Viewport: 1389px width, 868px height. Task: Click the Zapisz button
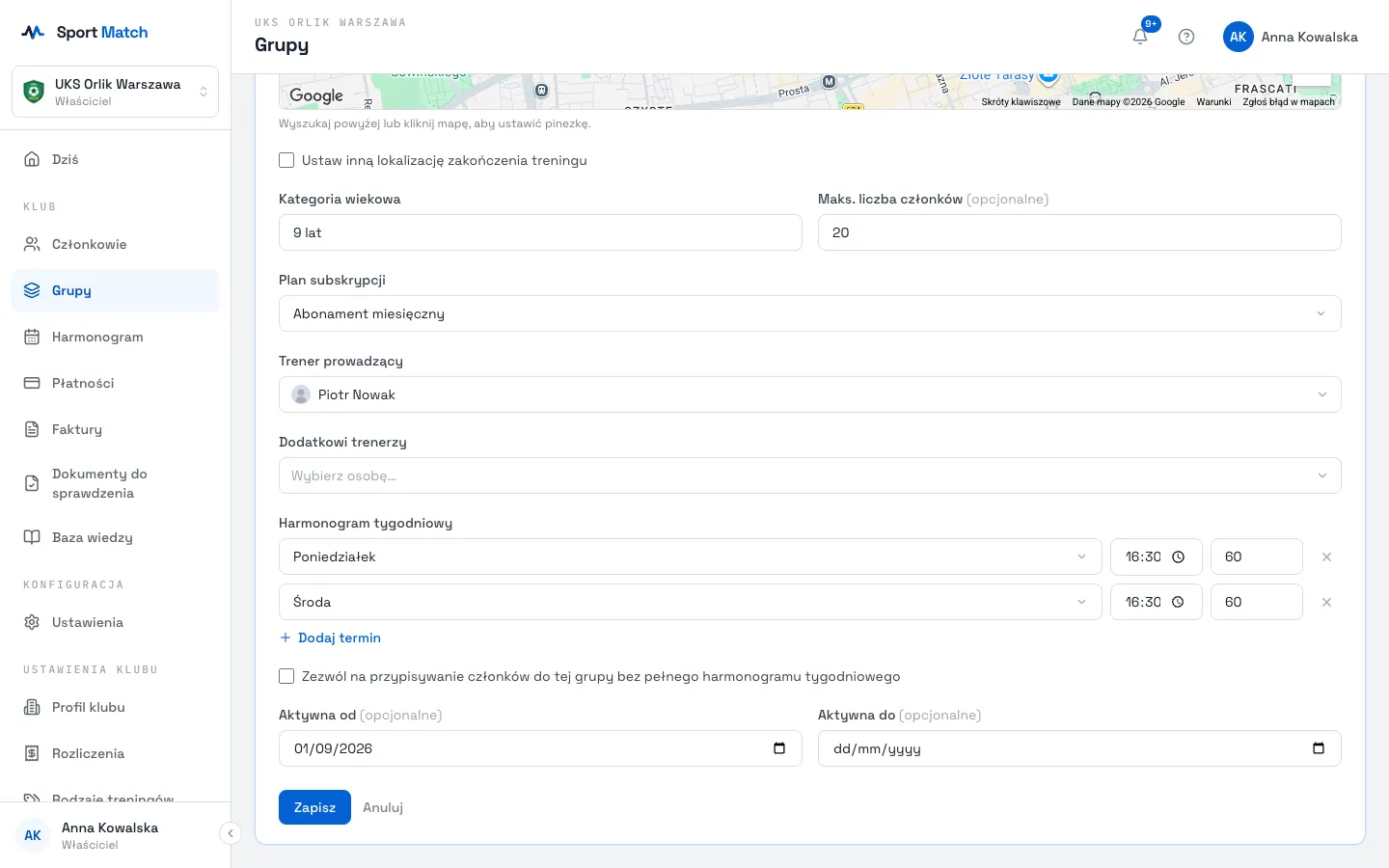tap(314, 807)
